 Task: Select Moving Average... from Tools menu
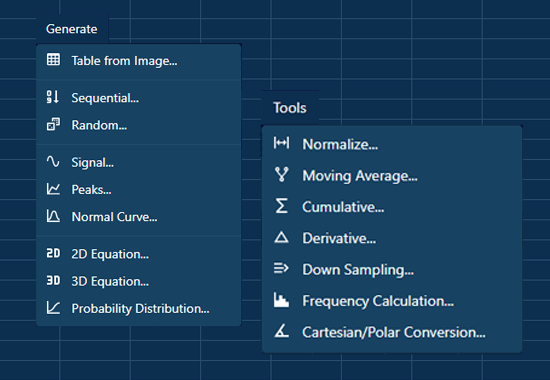(392, 175)
